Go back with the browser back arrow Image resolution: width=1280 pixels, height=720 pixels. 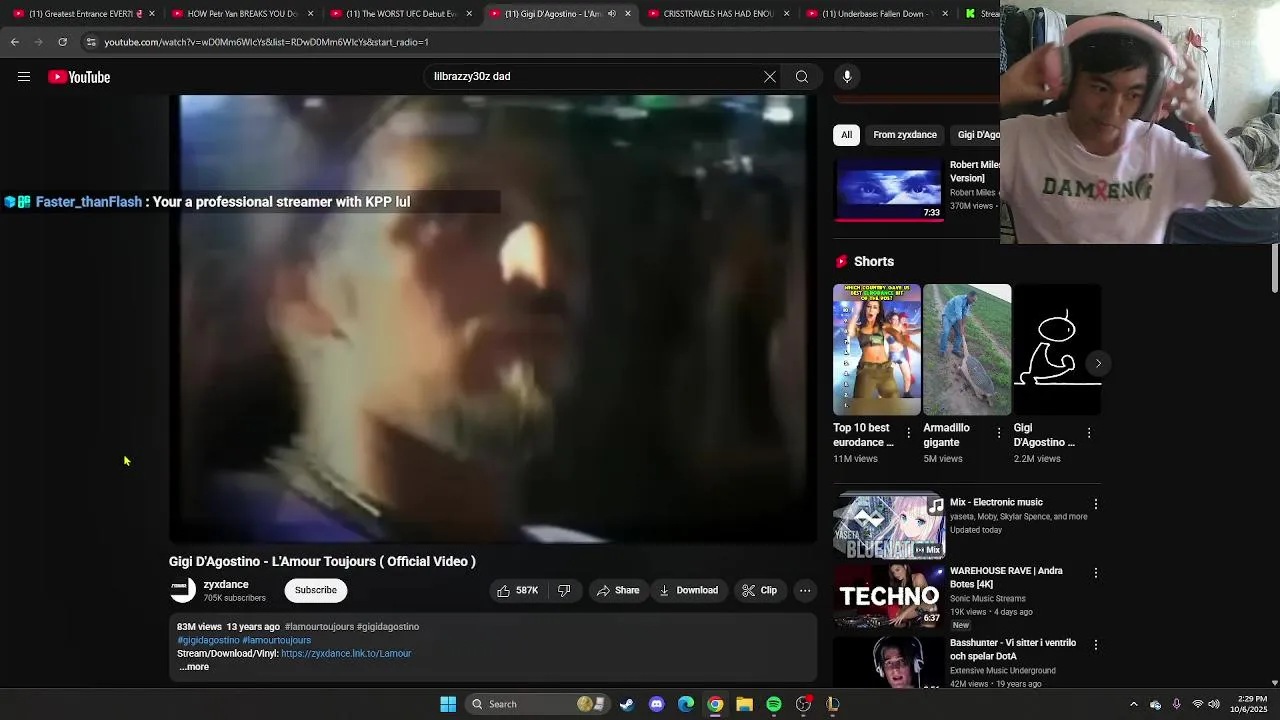click(x=15, y=42)
